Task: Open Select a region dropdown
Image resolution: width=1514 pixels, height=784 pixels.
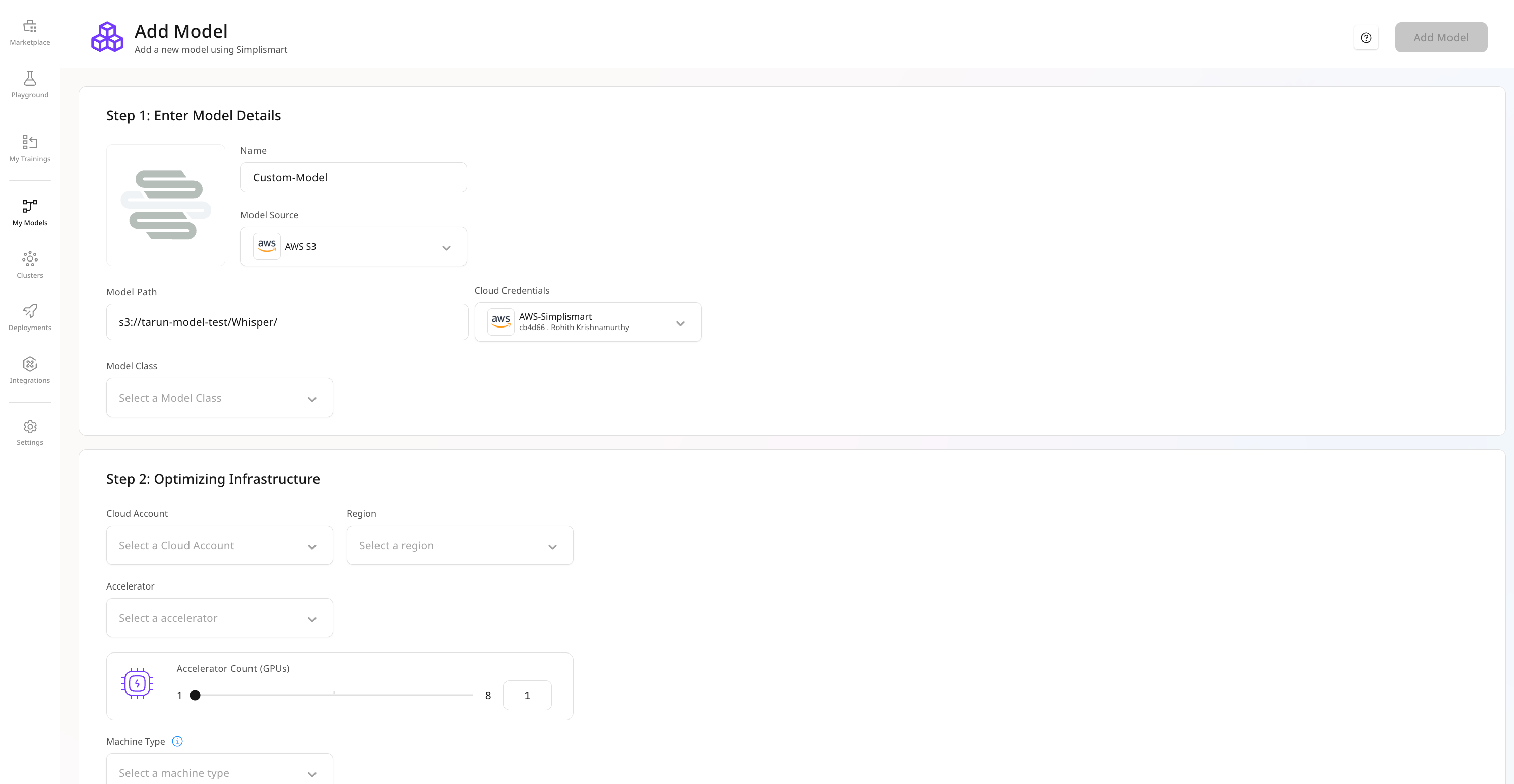Action: pyautogui.click(x=459, y=545)
